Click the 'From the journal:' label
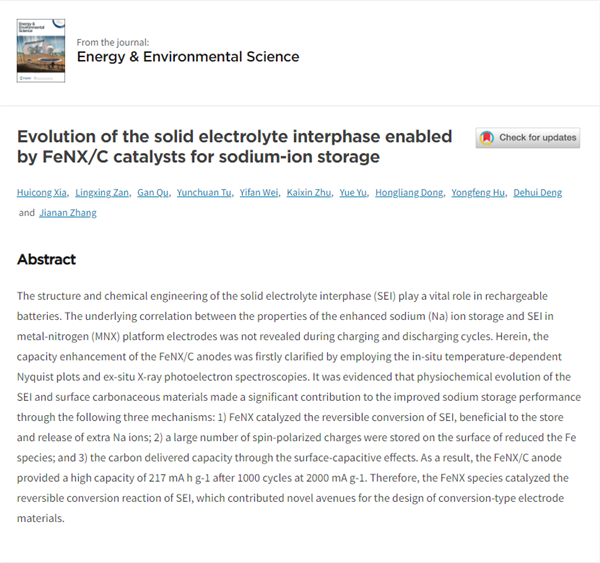600x563 pixels. (112, 42)
